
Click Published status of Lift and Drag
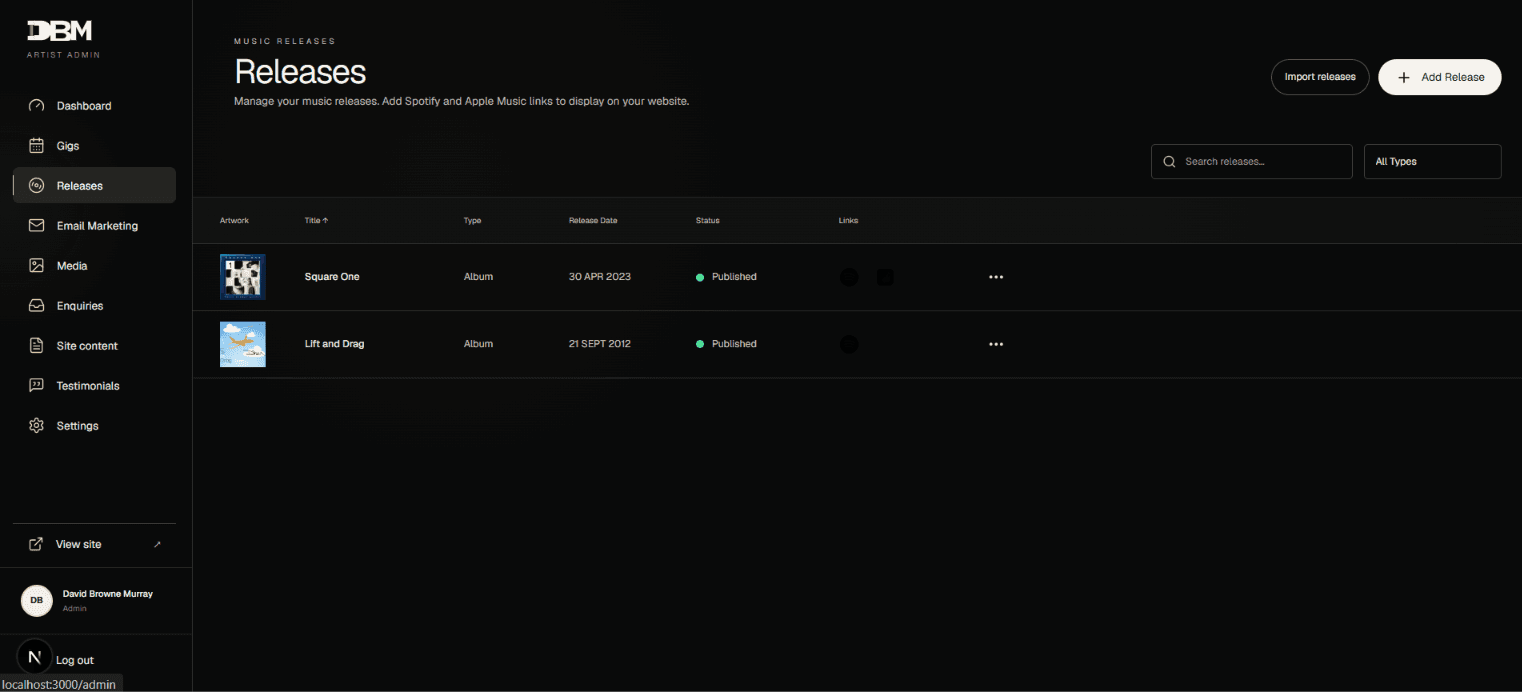pos(726,344)
